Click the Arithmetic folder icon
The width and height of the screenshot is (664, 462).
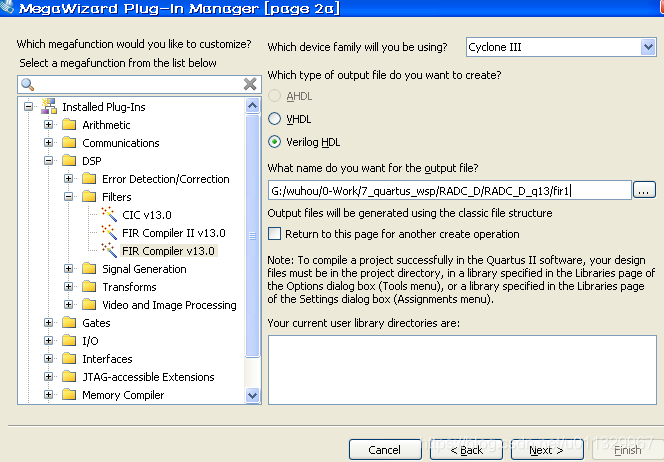coord(69,124)
